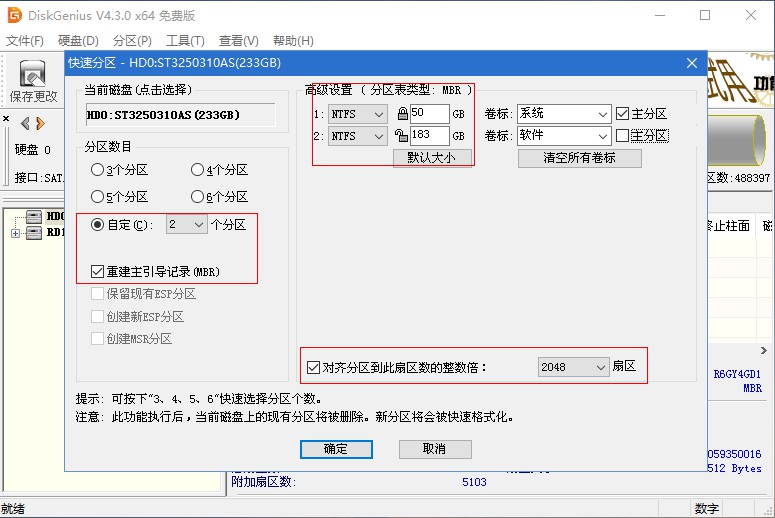The image size is (775, 518).
Task: Open the Tools (工具) menu
Action: pos(185,41)
